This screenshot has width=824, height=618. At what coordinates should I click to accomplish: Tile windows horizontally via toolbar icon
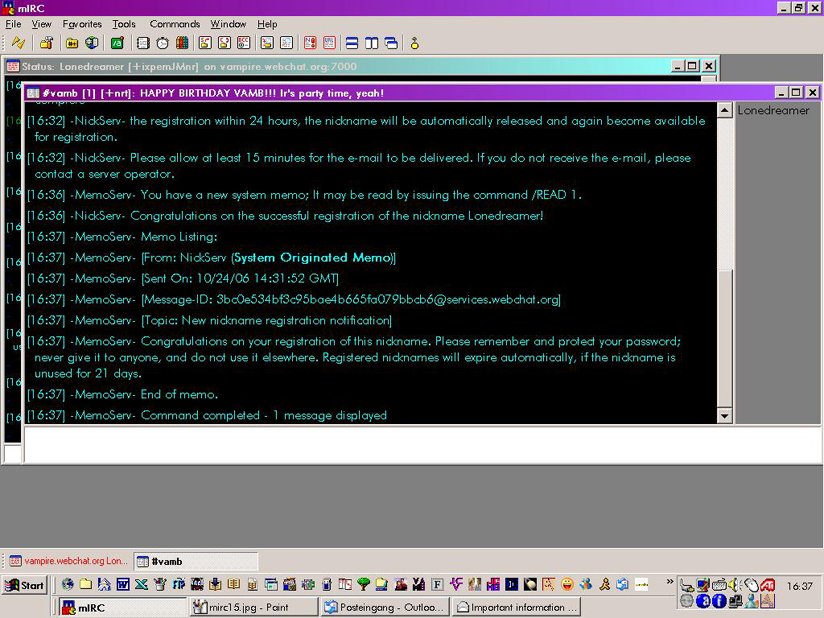[352, 43]
